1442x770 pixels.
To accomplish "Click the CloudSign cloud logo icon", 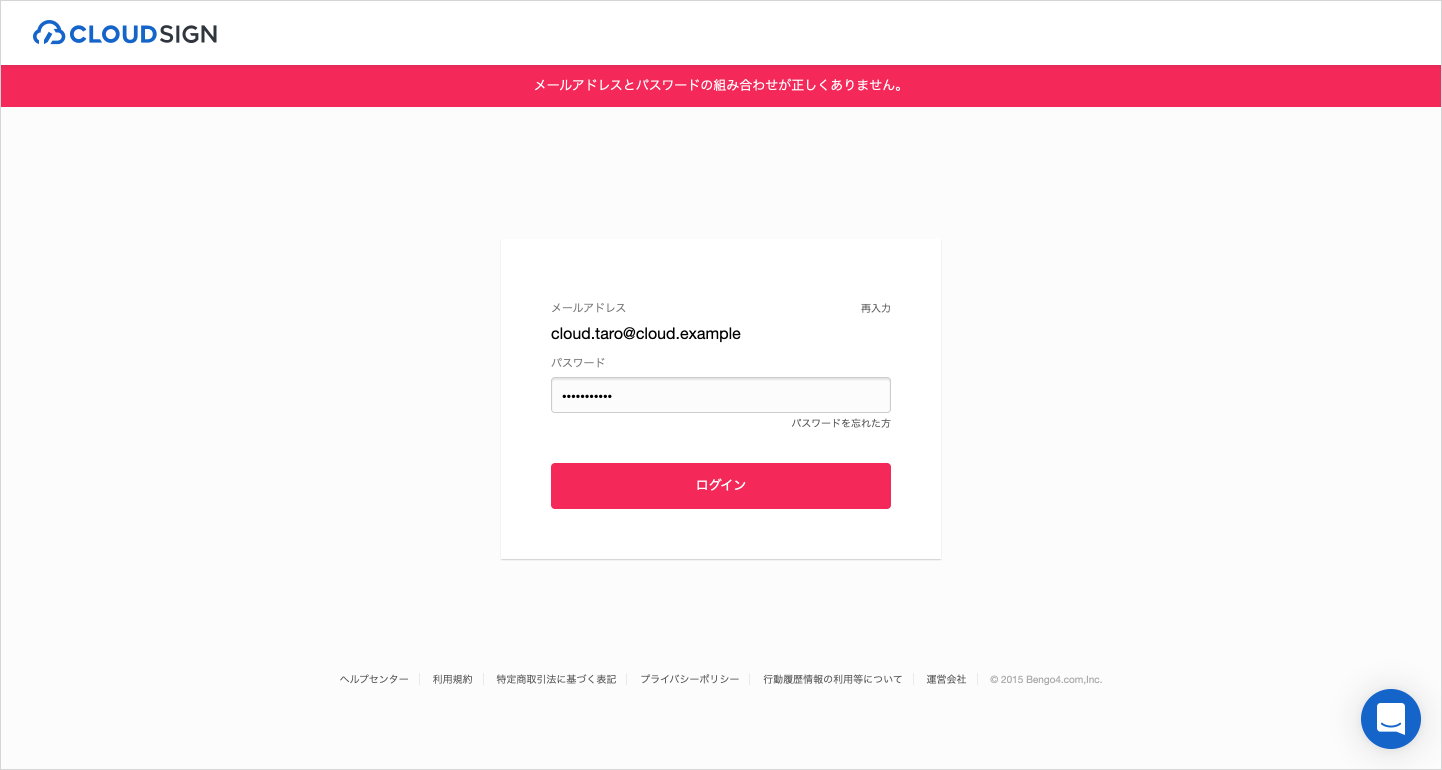I will tap(49, 33).
